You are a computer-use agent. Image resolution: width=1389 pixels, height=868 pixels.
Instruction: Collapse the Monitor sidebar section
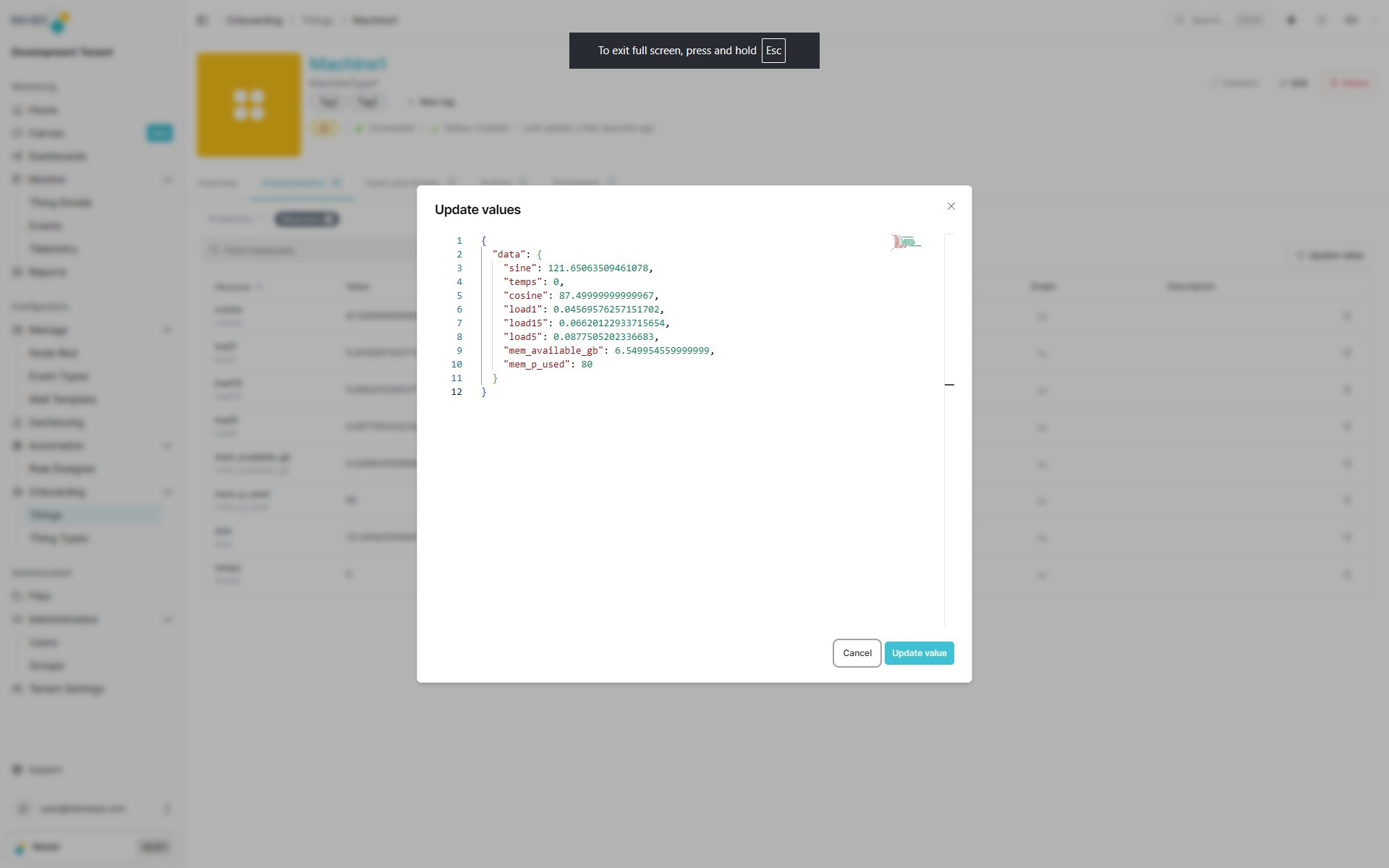click(167, 179)
